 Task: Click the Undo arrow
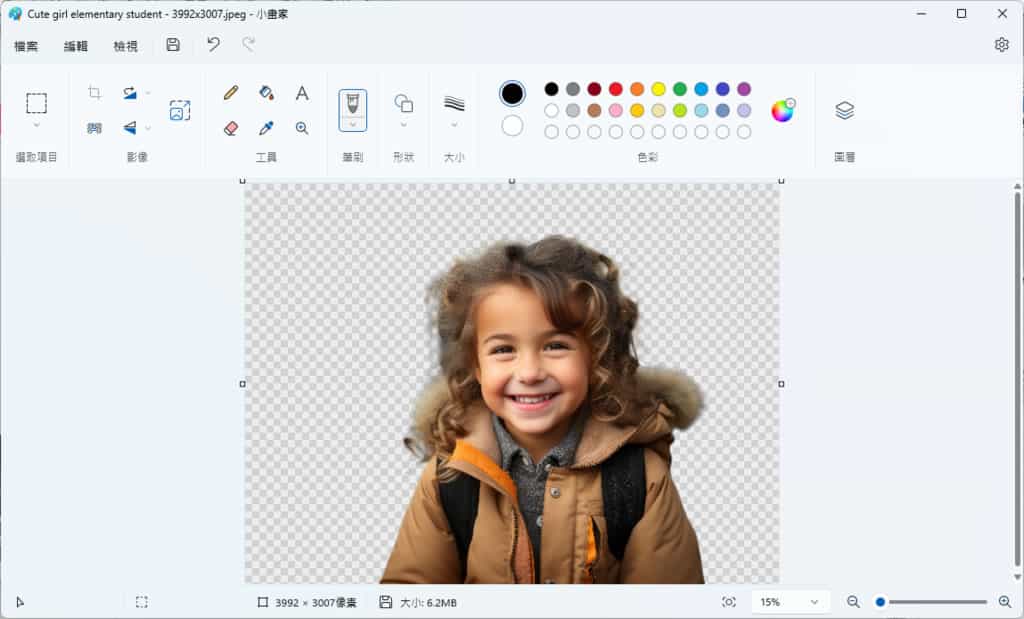[214, 44]
